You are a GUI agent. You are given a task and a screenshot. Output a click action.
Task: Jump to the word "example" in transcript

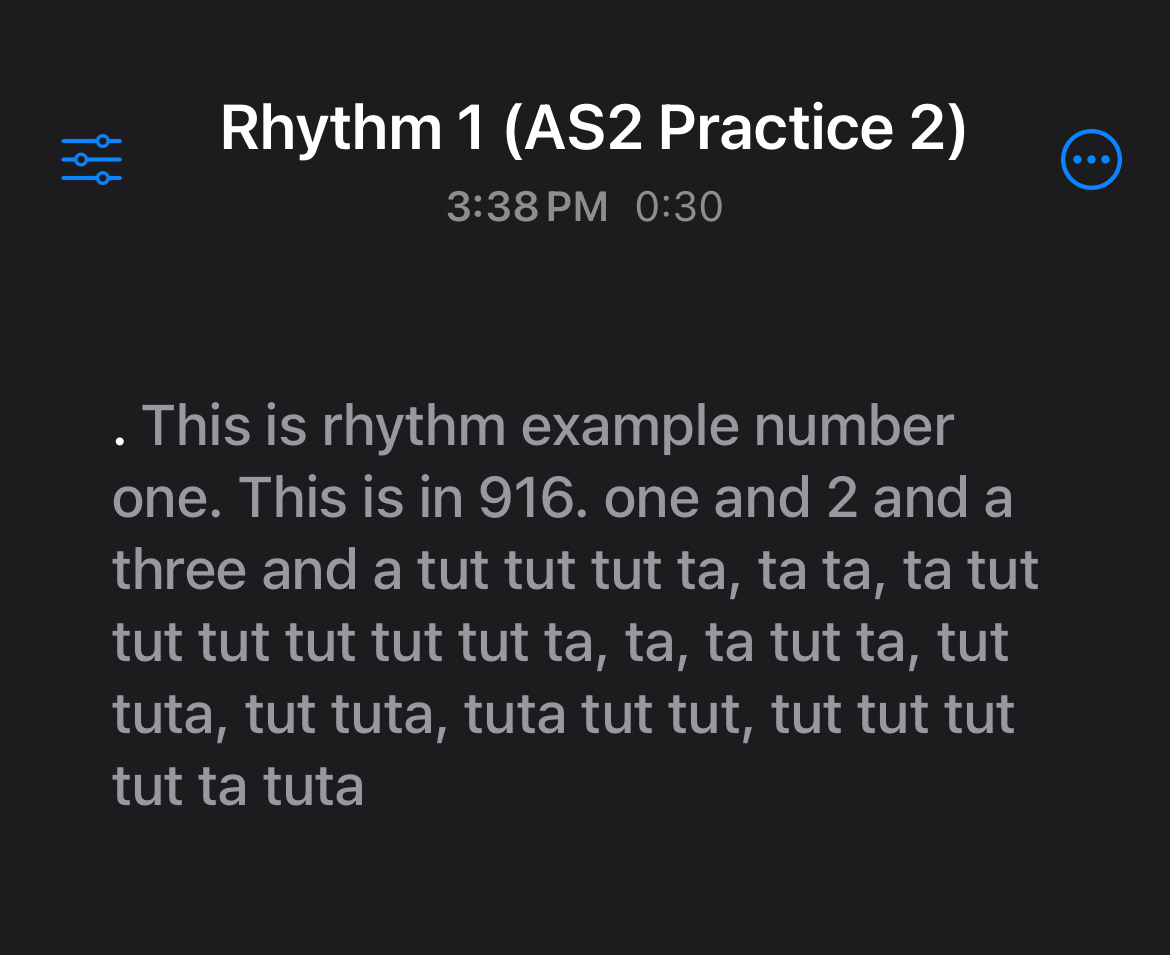tap(630, 427)
